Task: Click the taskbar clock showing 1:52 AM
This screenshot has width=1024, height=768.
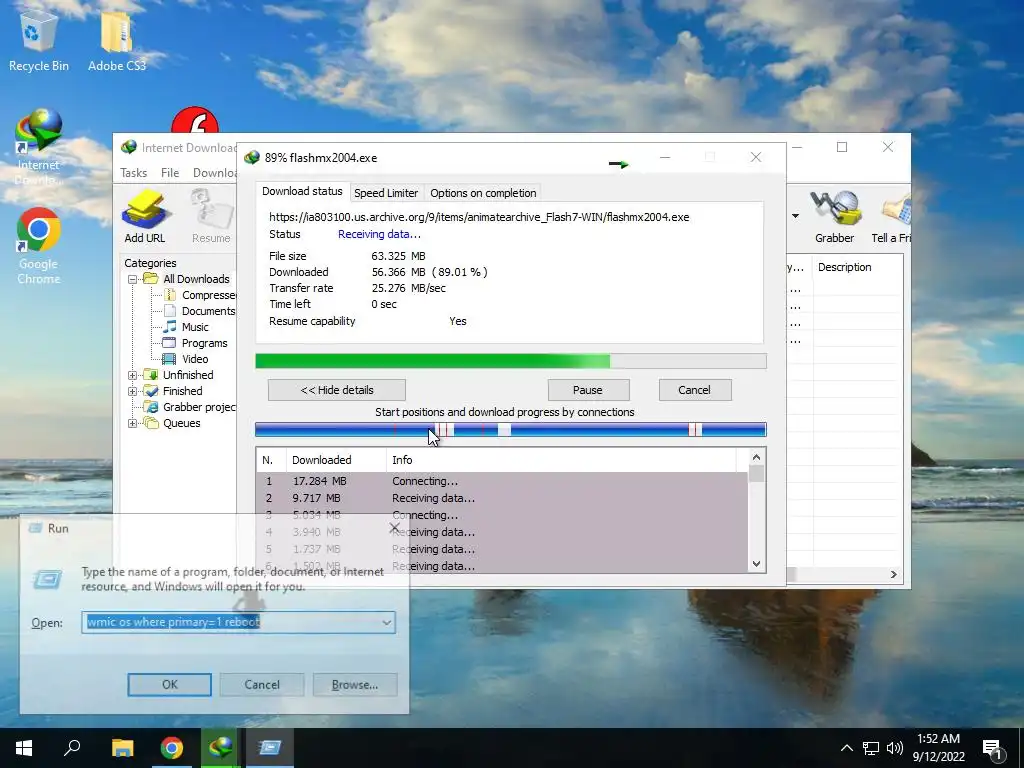Action: (938, 748)
